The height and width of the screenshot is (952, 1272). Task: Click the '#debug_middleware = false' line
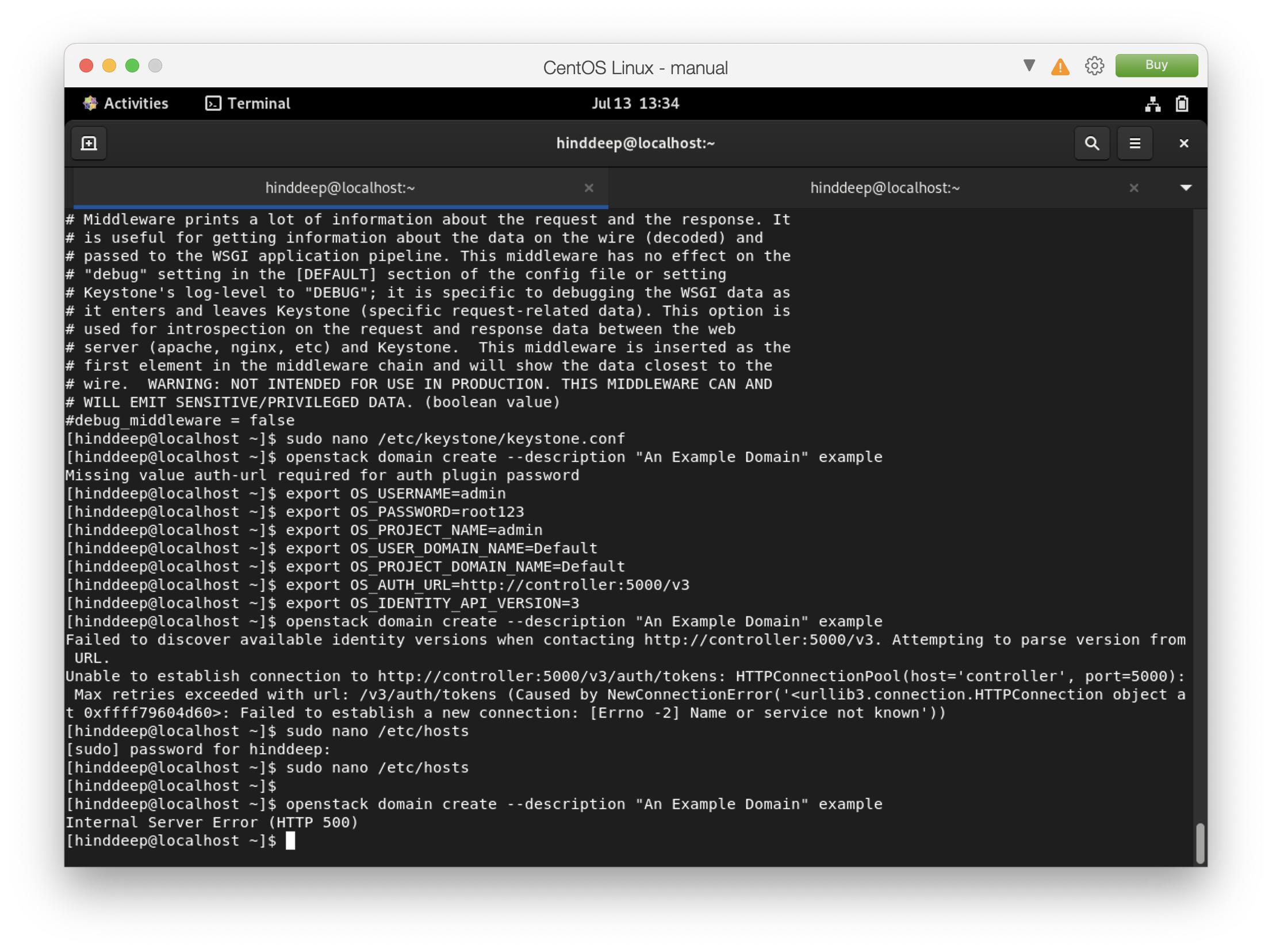point(180,420)
